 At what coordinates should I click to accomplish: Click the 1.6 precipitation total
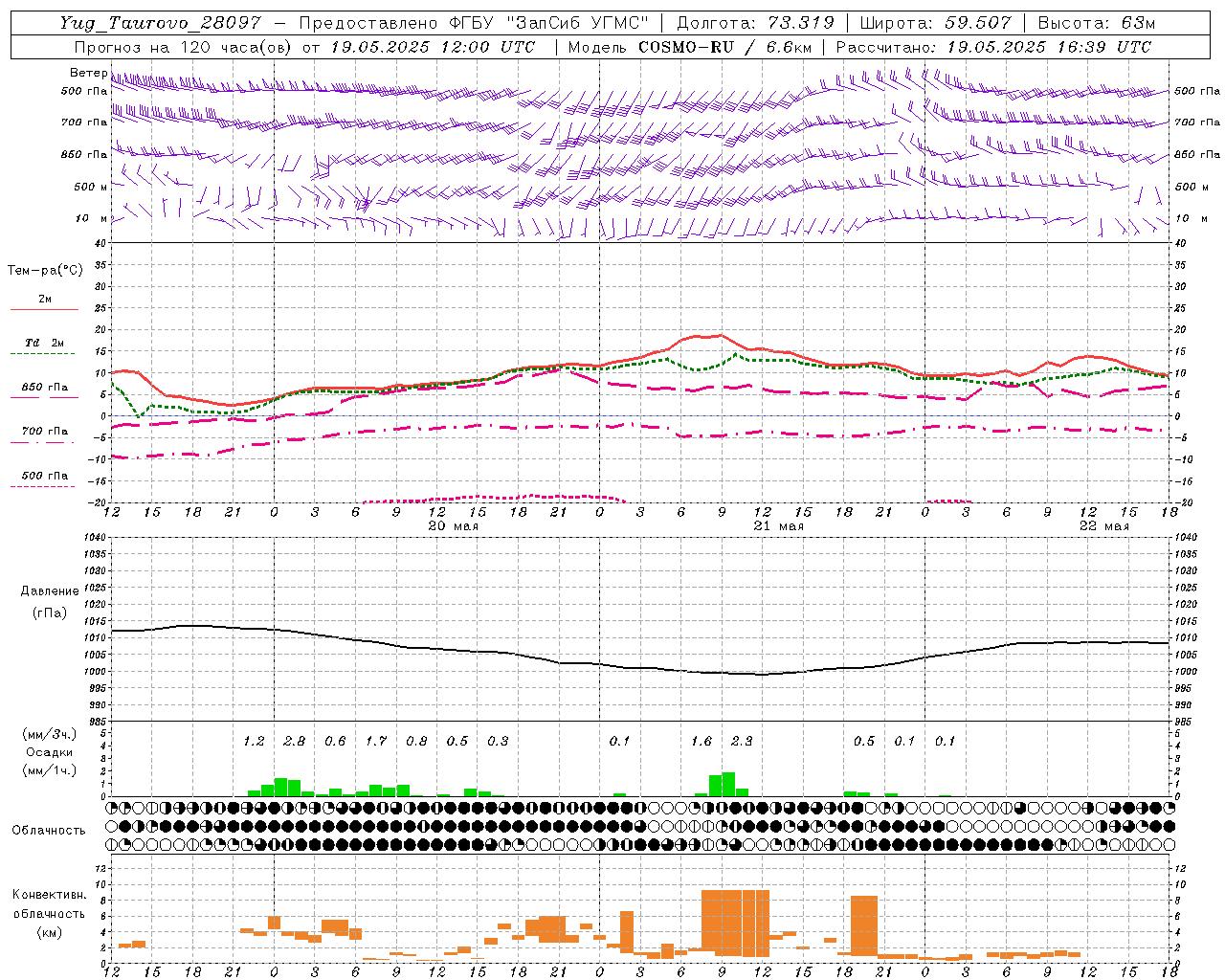pyautogui.click(x=702, y=741)
